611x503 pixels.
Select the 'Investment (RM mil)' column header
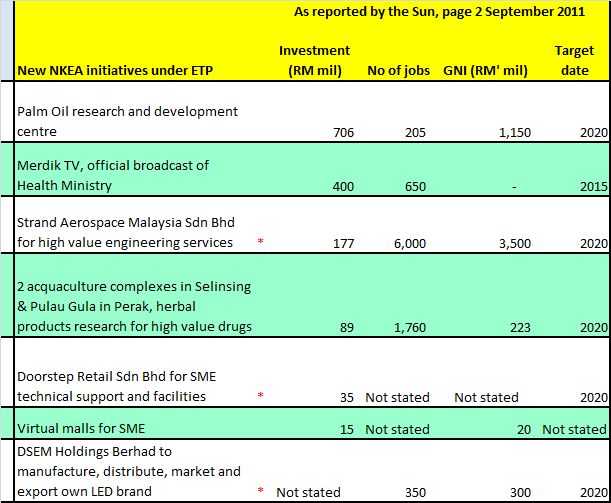[x=314, y=60]
